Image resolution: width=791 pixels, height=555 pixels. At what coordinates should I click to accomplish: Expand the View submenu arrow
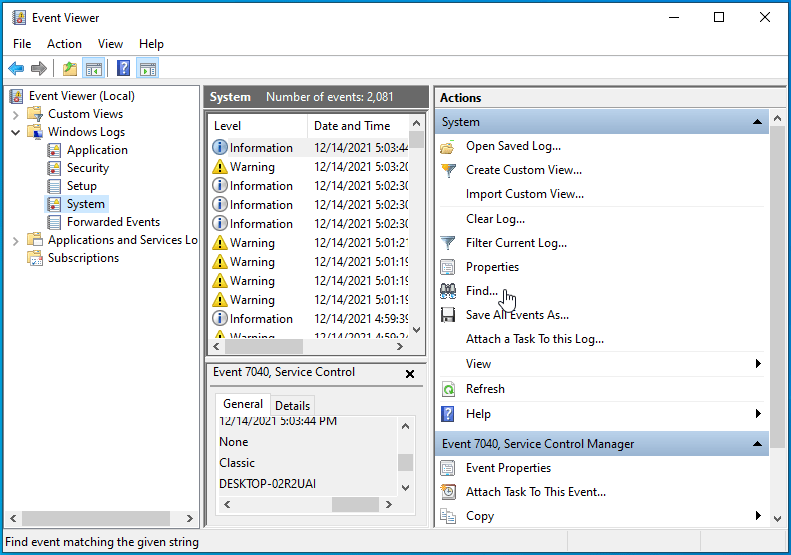point(758,364)
